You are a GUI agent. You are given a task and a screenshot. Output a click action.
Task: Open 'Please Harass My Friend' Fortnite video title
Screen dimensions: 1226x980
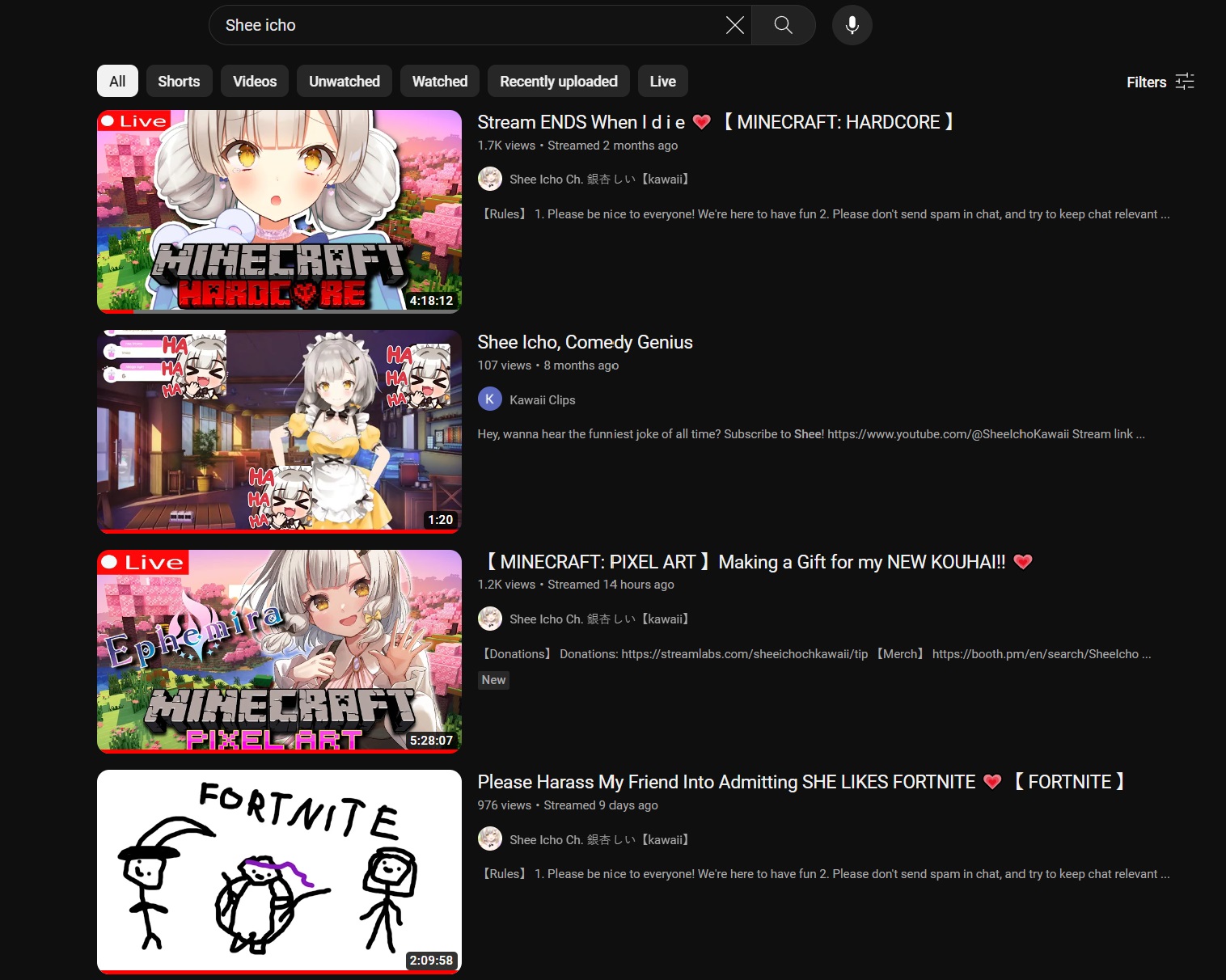click(x=801, y=782)
